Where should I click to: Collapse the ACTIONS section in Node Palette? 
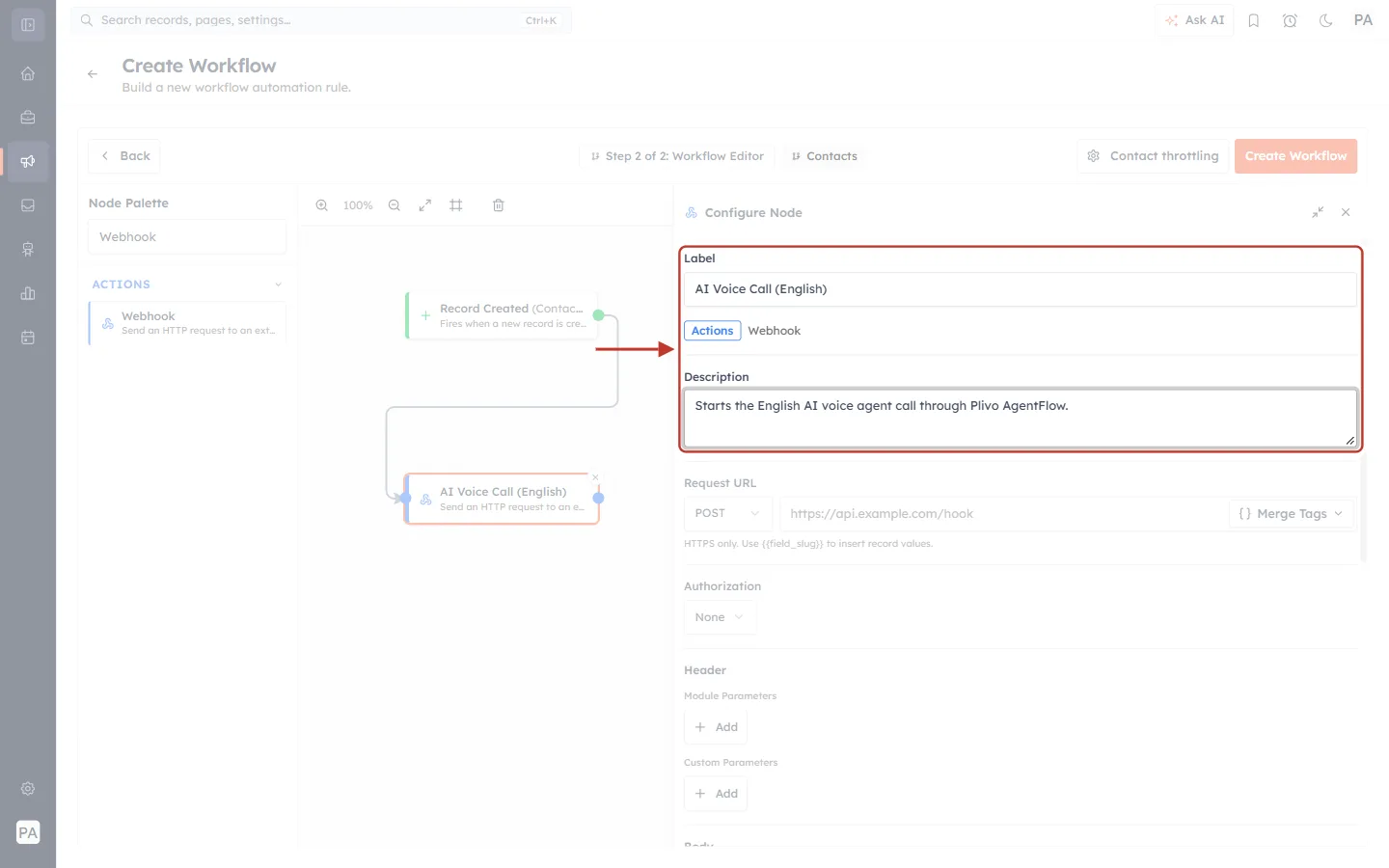click(x=279, y=285)
